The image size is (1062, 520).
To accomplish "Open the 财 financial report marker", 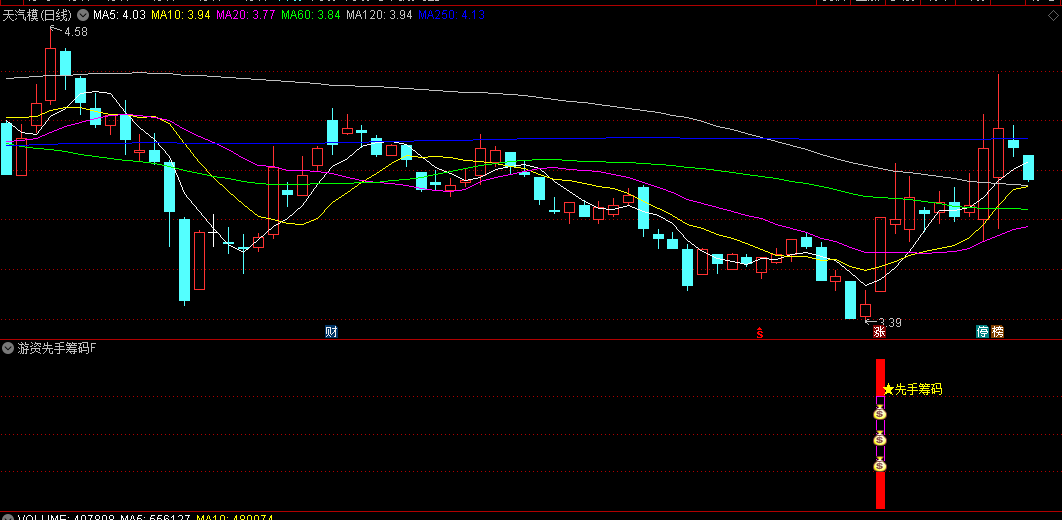I will [331, 332].
